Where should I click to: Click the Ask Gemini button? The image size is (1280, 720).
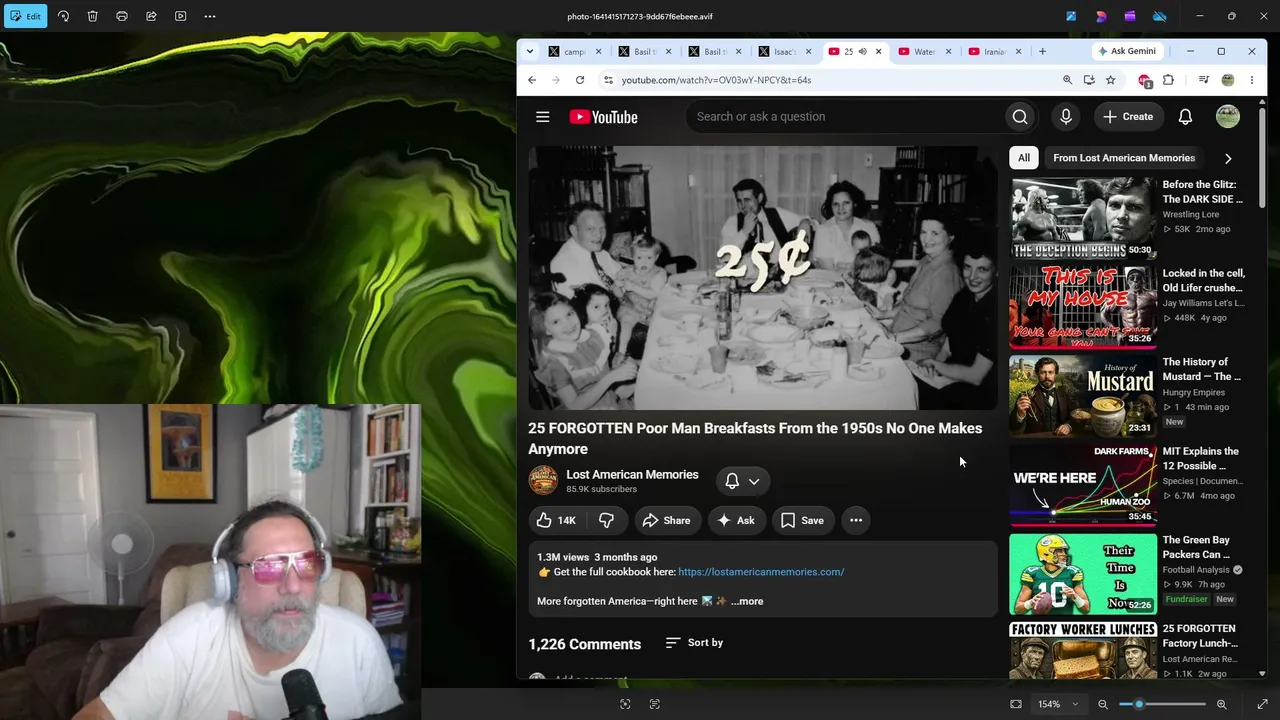point(1127,51)
